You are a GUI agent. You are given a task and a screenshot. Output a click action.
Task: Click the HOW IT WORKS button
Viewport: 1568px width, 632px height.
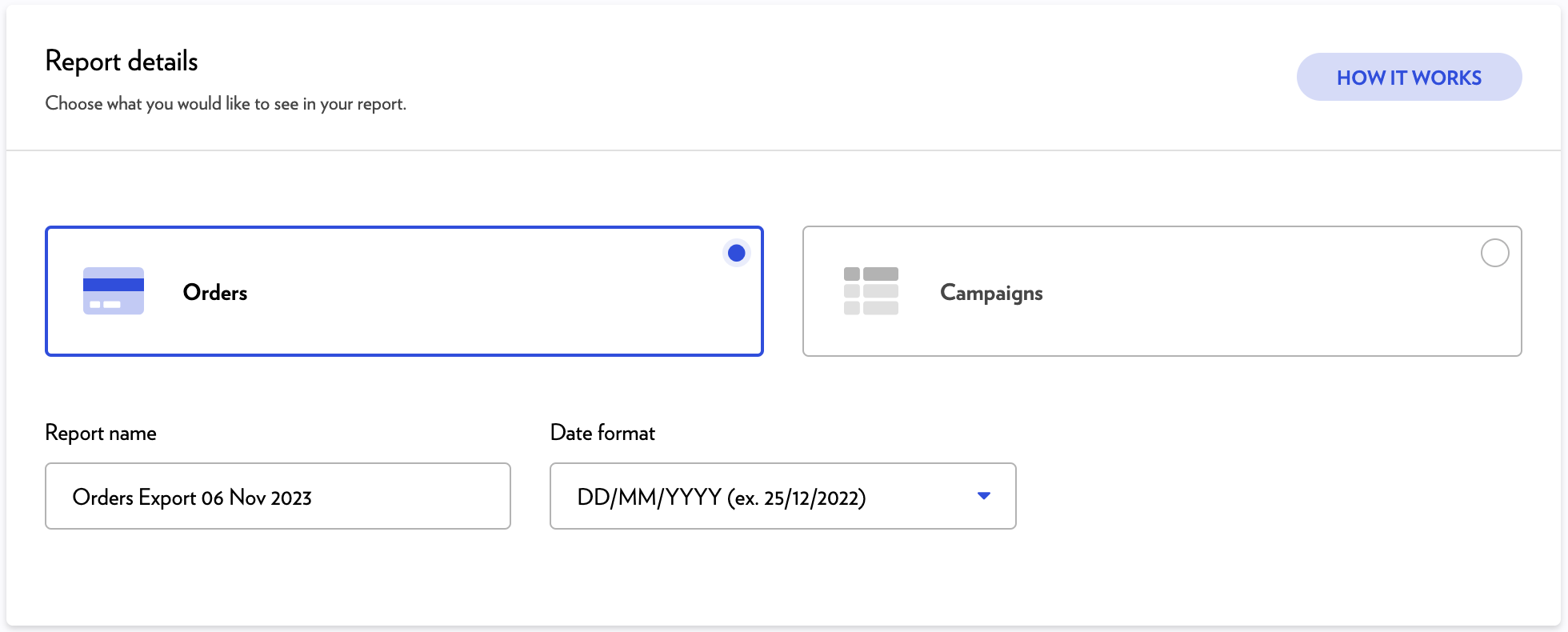tap(1409, 78)
